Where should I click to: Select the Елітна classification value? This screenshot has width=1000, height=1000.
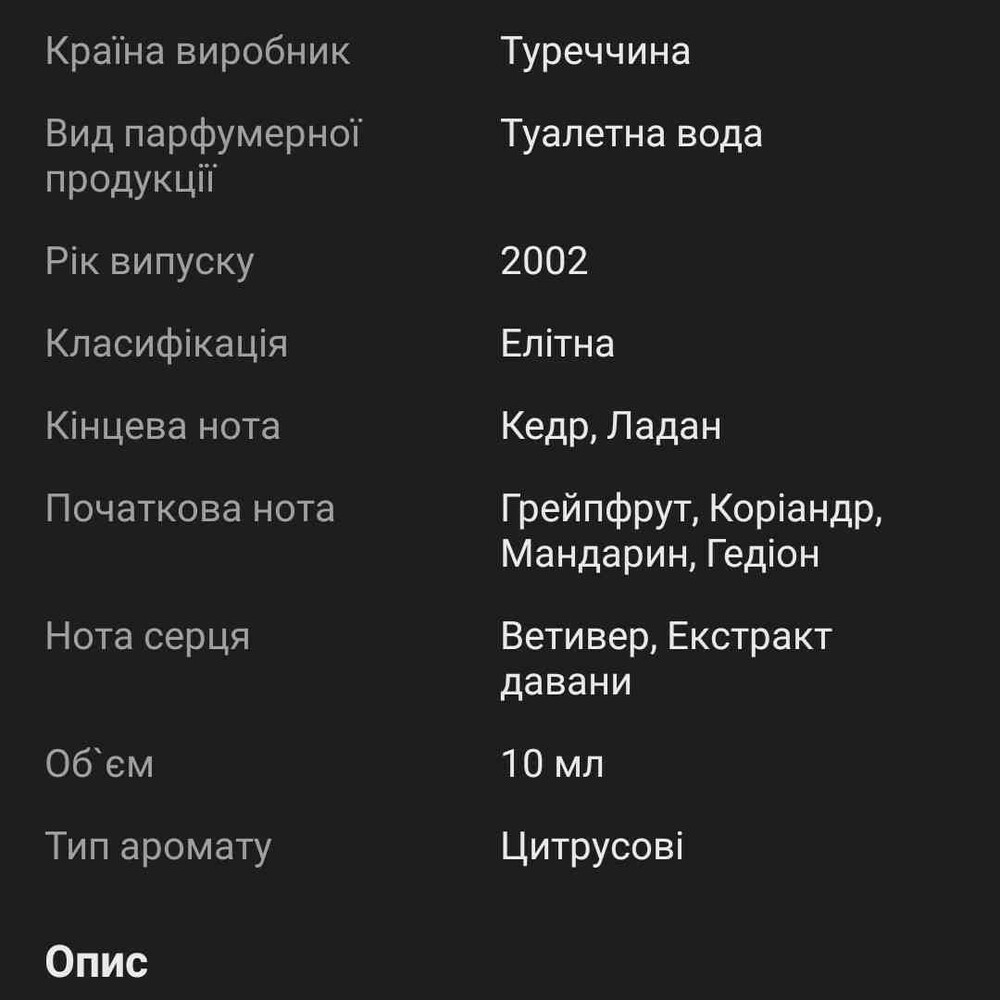pyautogui.click(x=557, y=344)
